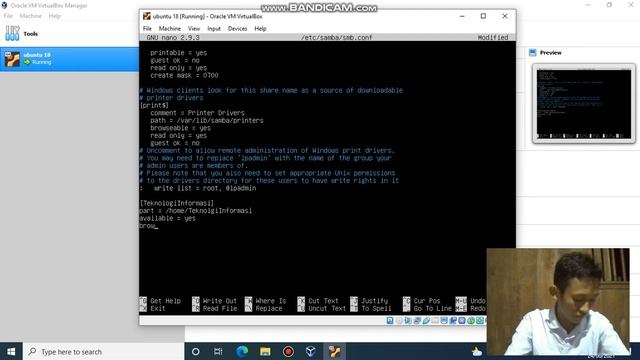Open File menu in ubuntu 18 VM window
This screenshot has width=640, height=360.
pos(147,29)
